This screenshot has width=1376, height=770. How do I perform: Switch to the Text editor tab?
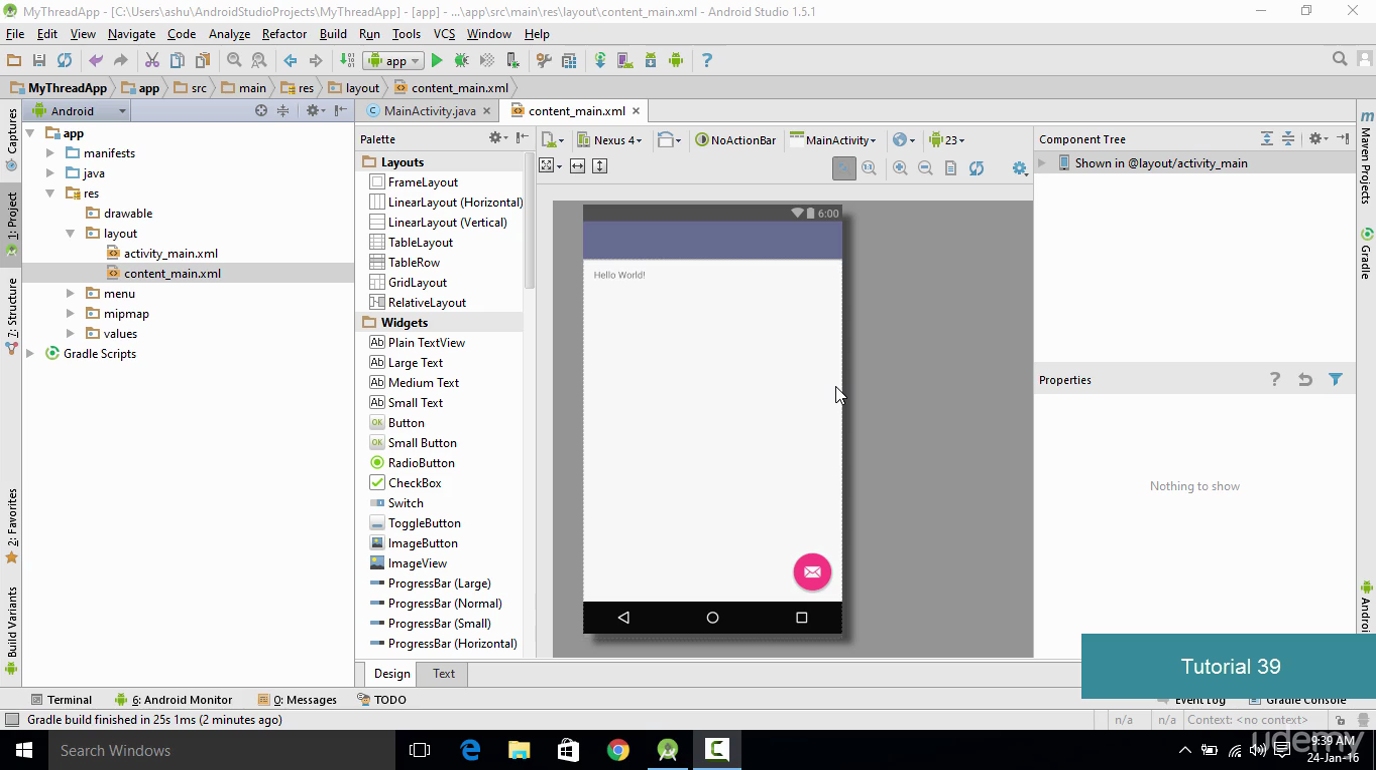pyautogui.click(x=444, y=674)
